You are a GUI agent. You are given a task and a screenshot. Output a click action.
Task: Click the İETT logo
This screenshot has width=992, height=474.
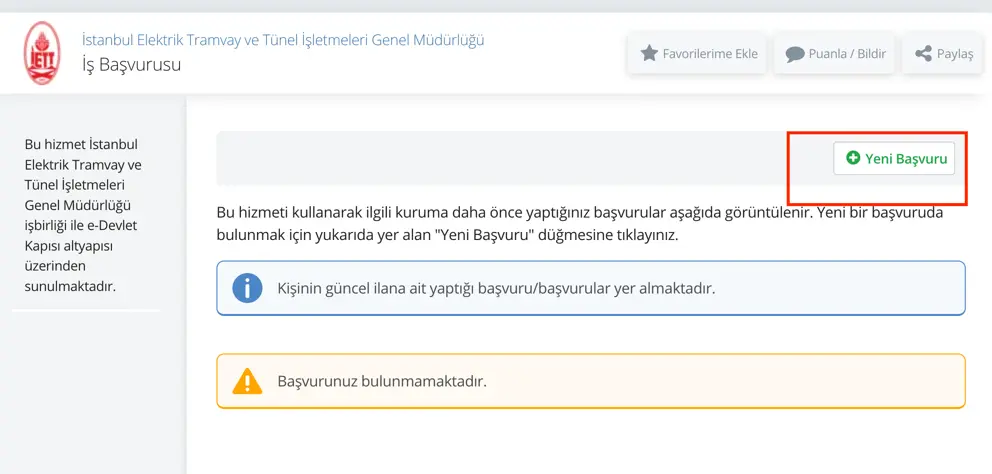(x=42, y=53)
